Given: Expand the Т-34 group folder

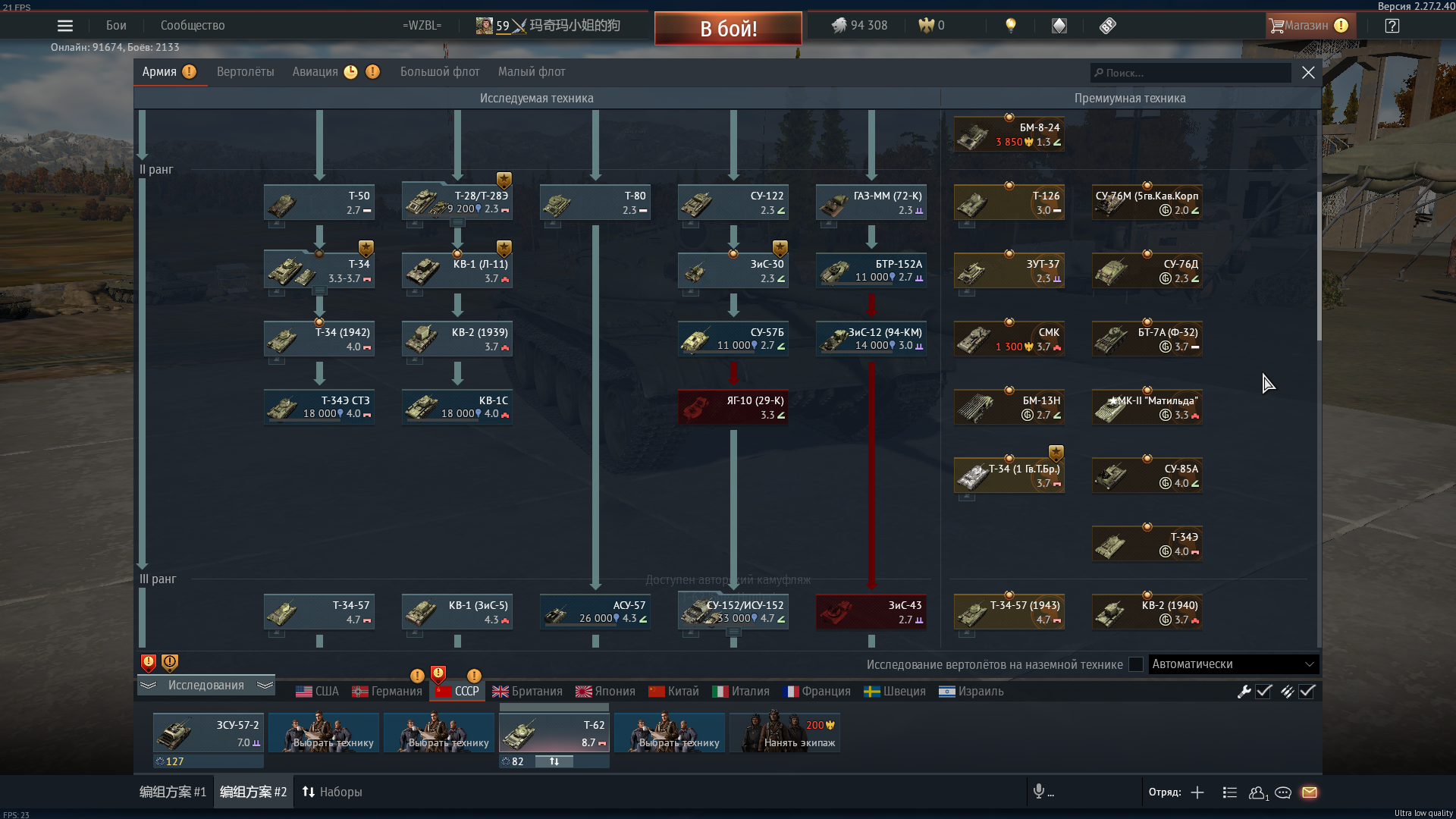Looking at the screenshot, I should [319, 291].
